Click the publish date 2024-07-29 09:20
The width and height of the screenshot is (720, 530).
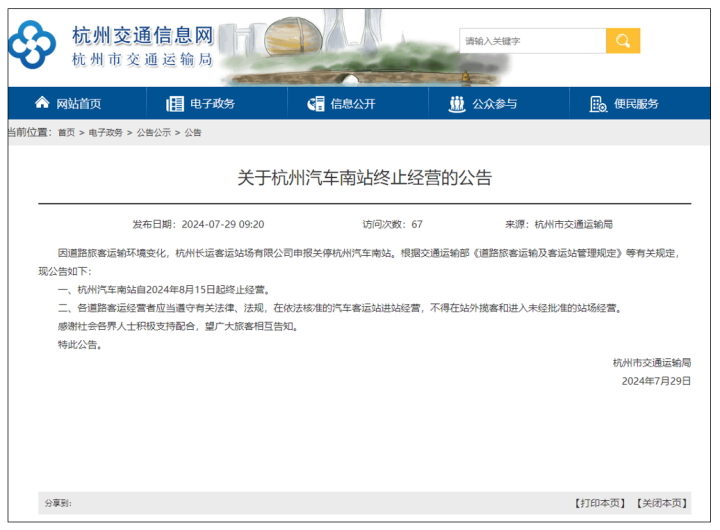(x=223, y=224)
